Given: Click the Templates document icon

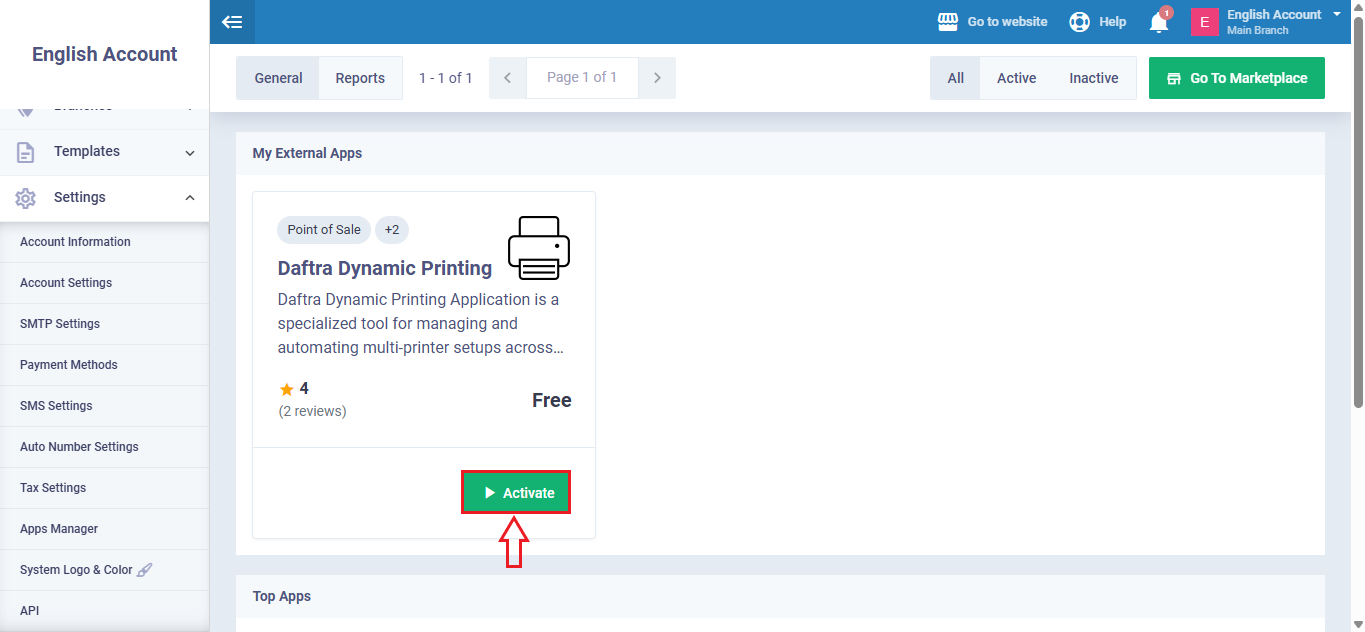Looking at the screenshot, I should (26, 152).
